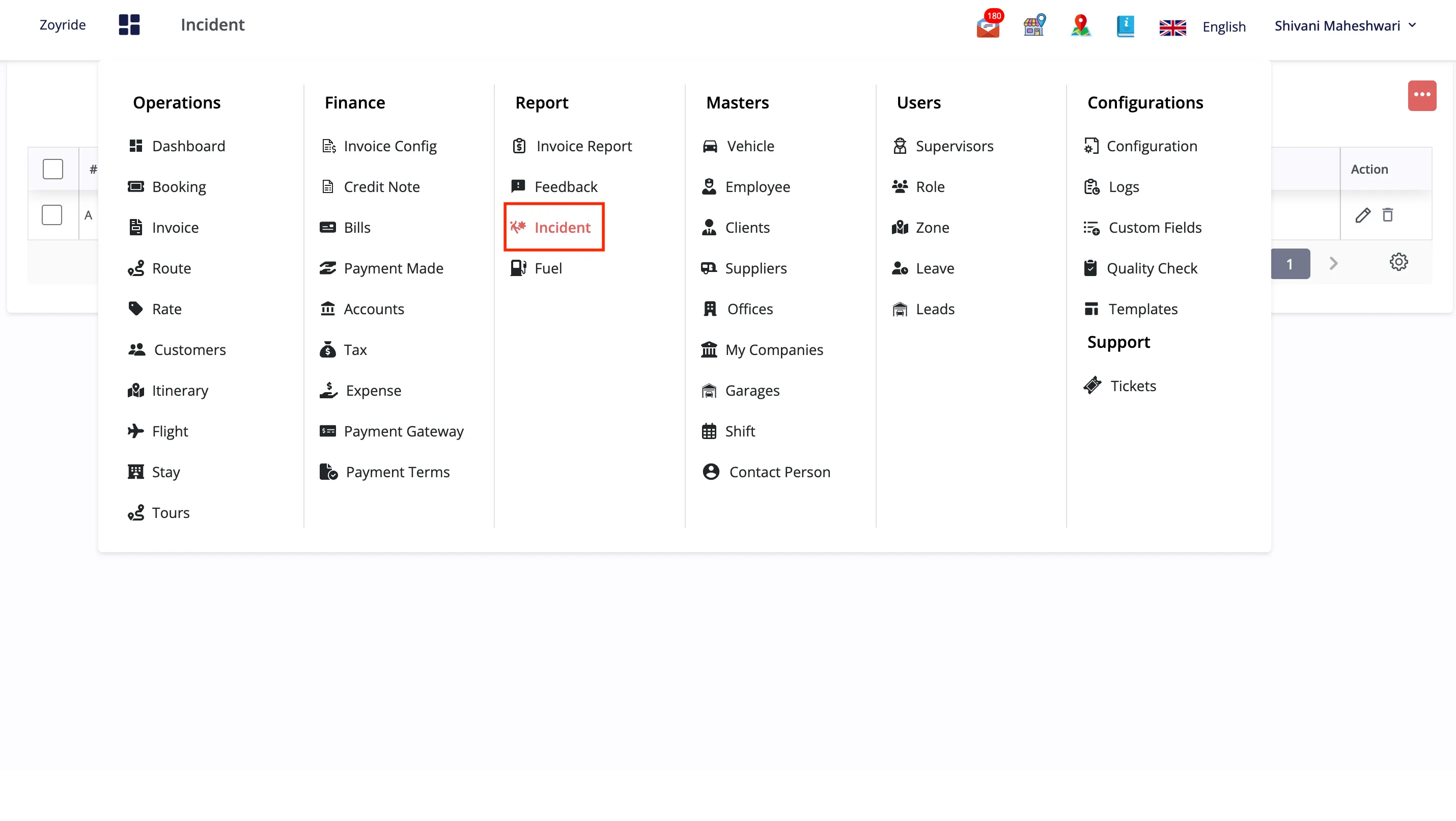
Task: Open the blue info guide book icon
Action: (1126, 25)
